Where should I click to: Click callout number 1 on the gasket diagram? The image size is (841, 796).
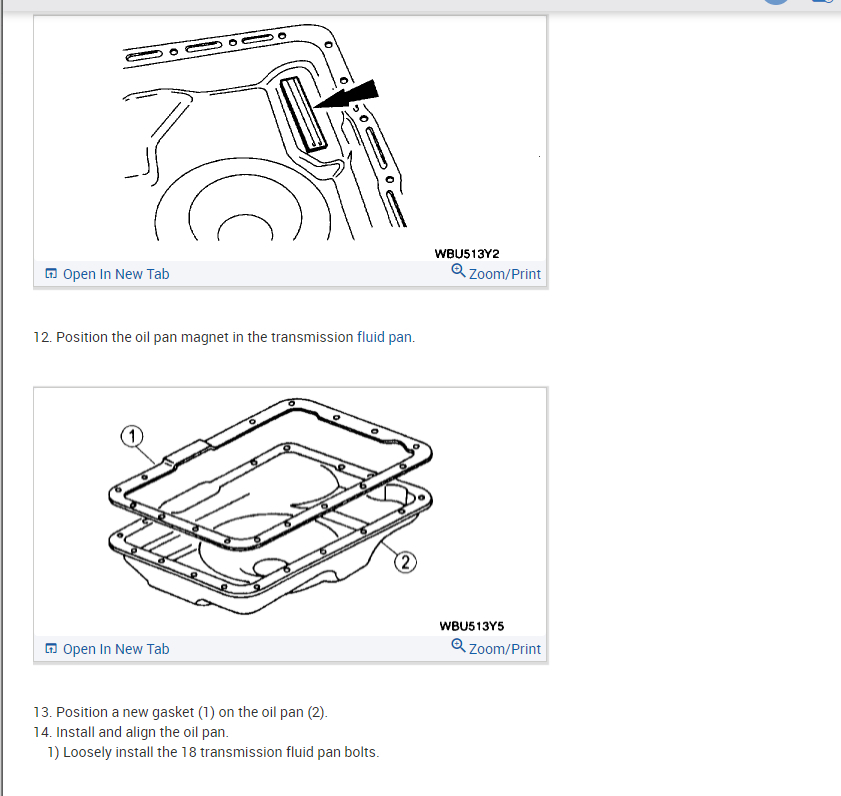132,436
